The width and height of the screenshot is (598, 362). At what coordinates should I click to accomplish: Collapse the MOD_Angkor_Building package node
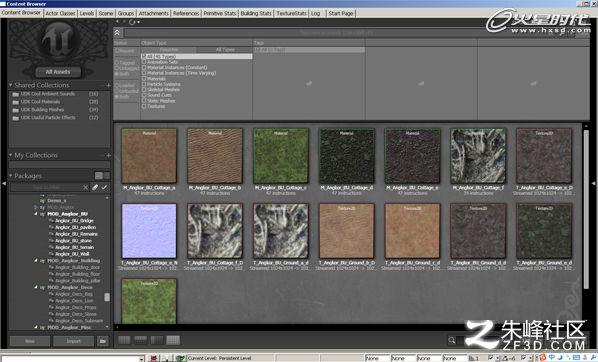36,261
